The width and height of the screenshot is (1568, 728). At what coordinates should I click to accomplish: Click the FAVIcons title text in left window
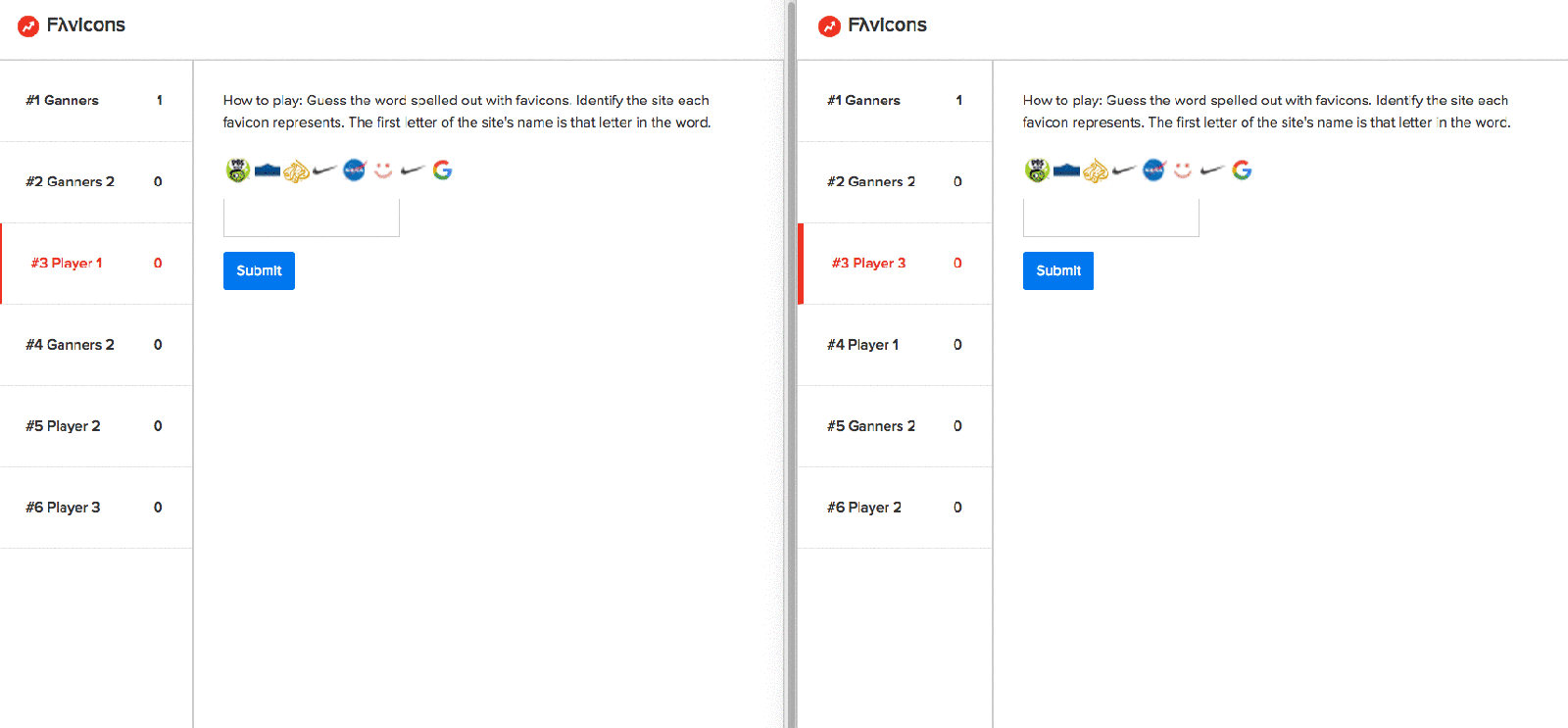(x=86, y=25)
